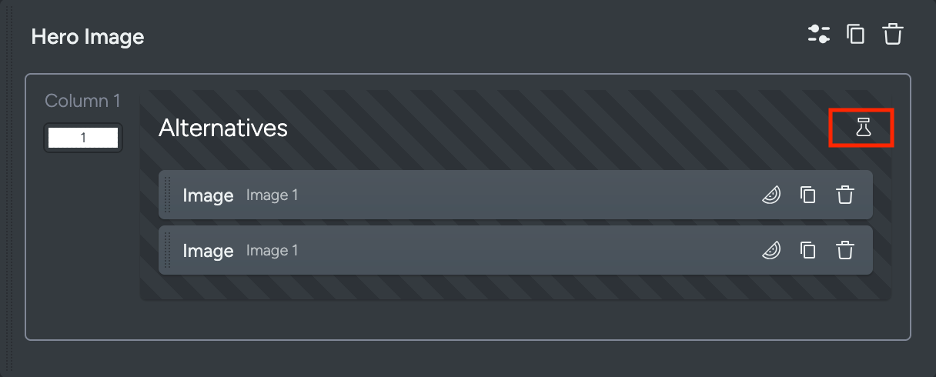Delete the second Image alternative

click(x=845, y=250)
